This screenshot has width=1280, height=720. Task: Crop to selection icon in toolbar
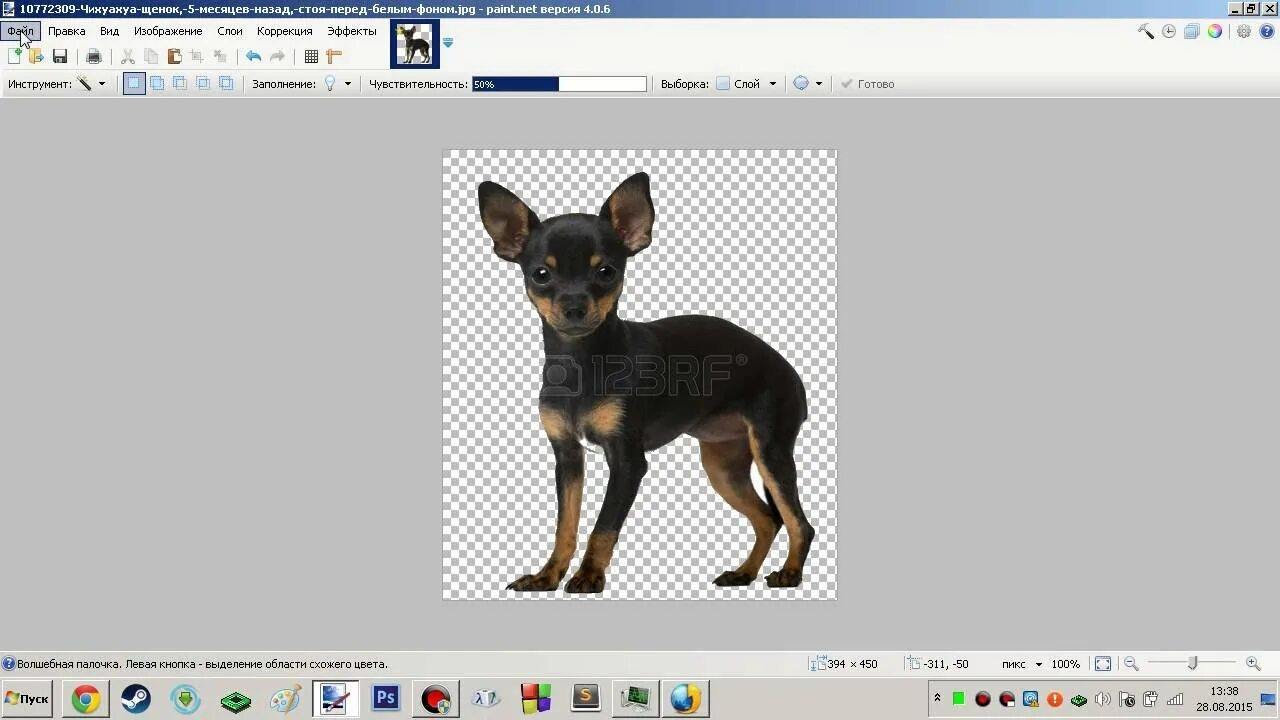pyautogui.click(x=197, y=57)
